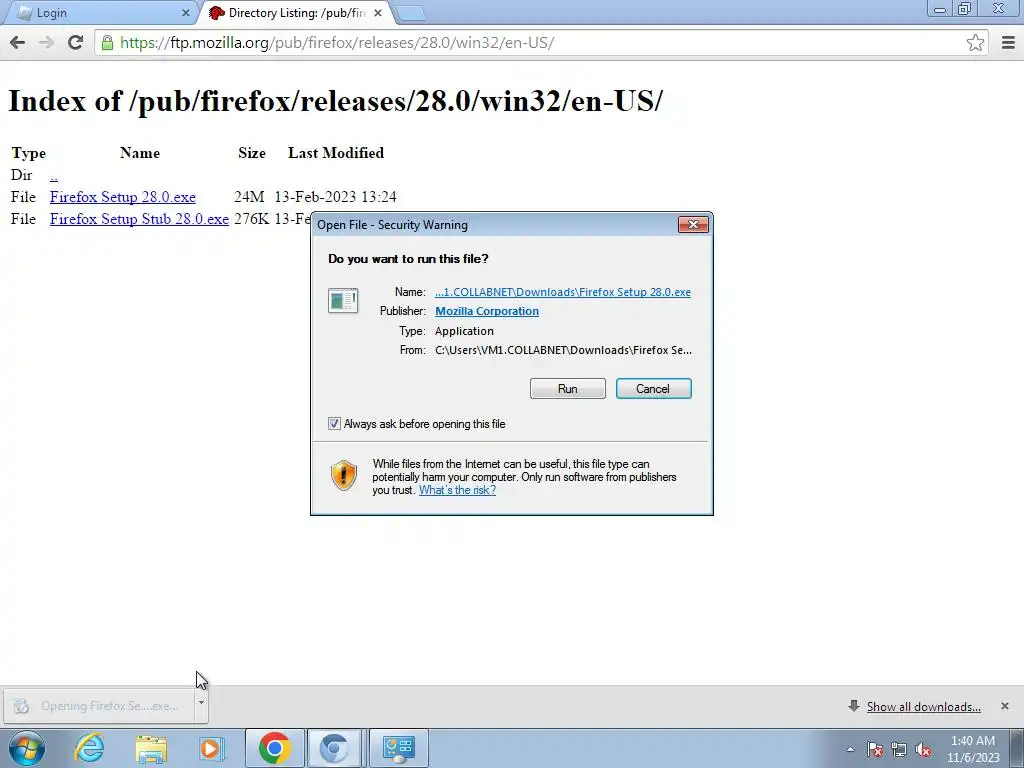Click the network tray icon
The height and width of the screenshot is (768, 1024).
coord(899,750)
